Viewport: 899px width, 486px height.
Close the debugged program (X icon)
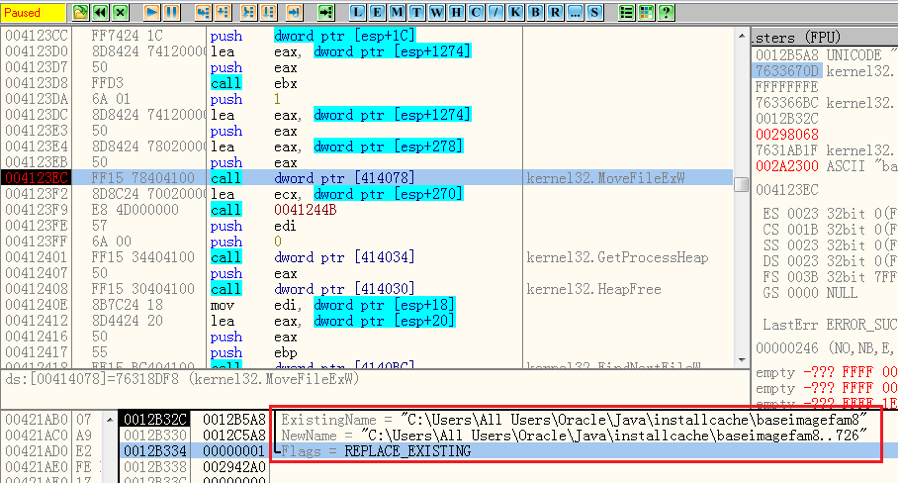120,12
